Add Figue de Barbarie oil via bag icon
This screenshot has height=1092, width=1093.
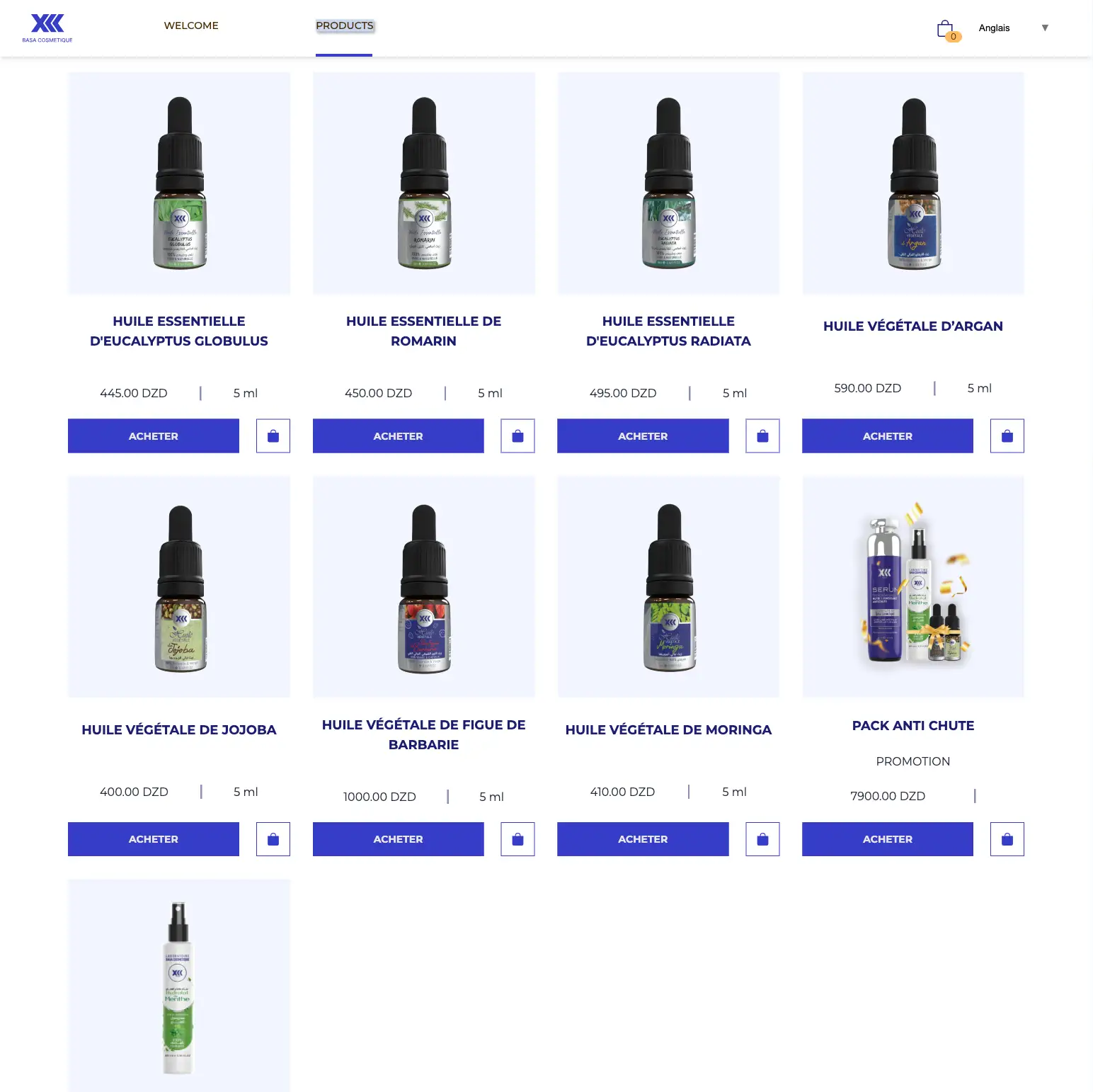517,839
